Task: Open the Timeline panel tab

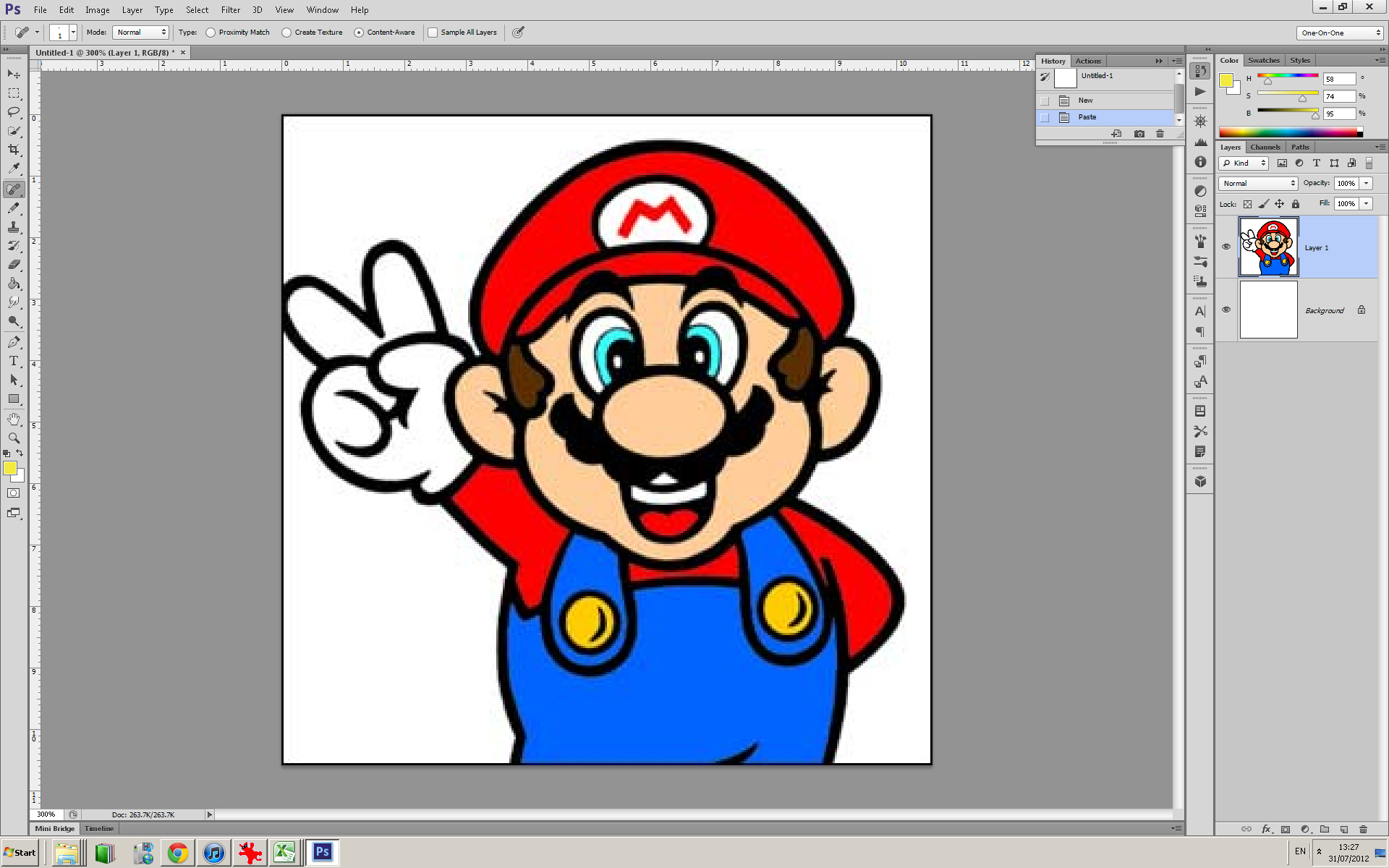Action: click(99, 829)
